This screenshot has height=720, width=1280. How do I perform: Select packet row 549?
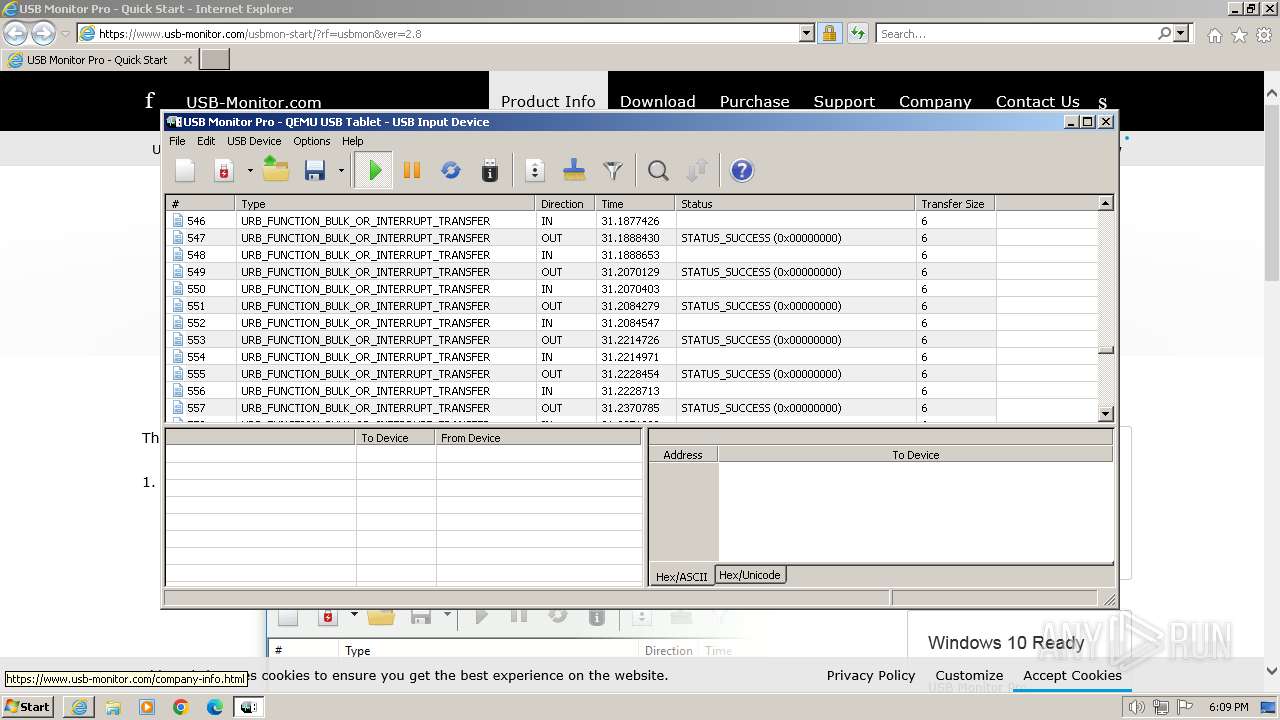click(632, 272)
